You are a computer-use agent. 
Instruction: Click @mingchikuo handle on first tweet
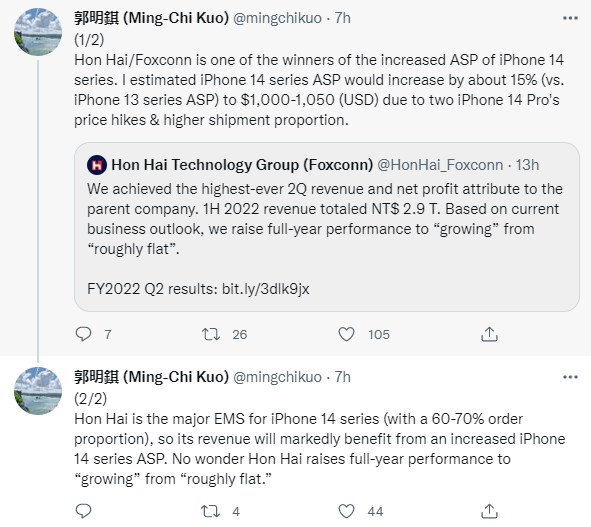(x=277, y=18)
